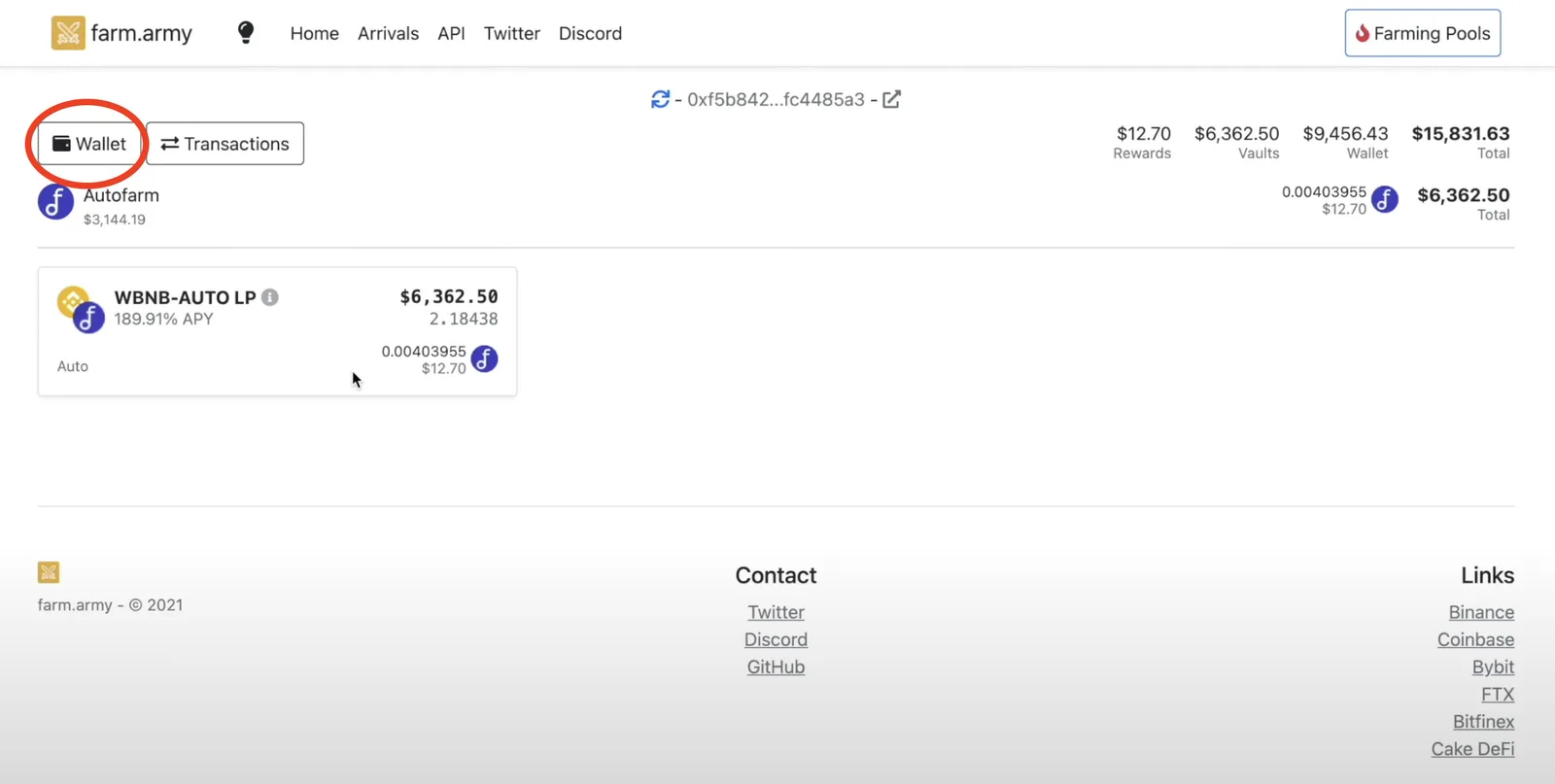The image size is (1555, 784).
Task: Visit the Binance footer link
Action: coord(1481,612)
